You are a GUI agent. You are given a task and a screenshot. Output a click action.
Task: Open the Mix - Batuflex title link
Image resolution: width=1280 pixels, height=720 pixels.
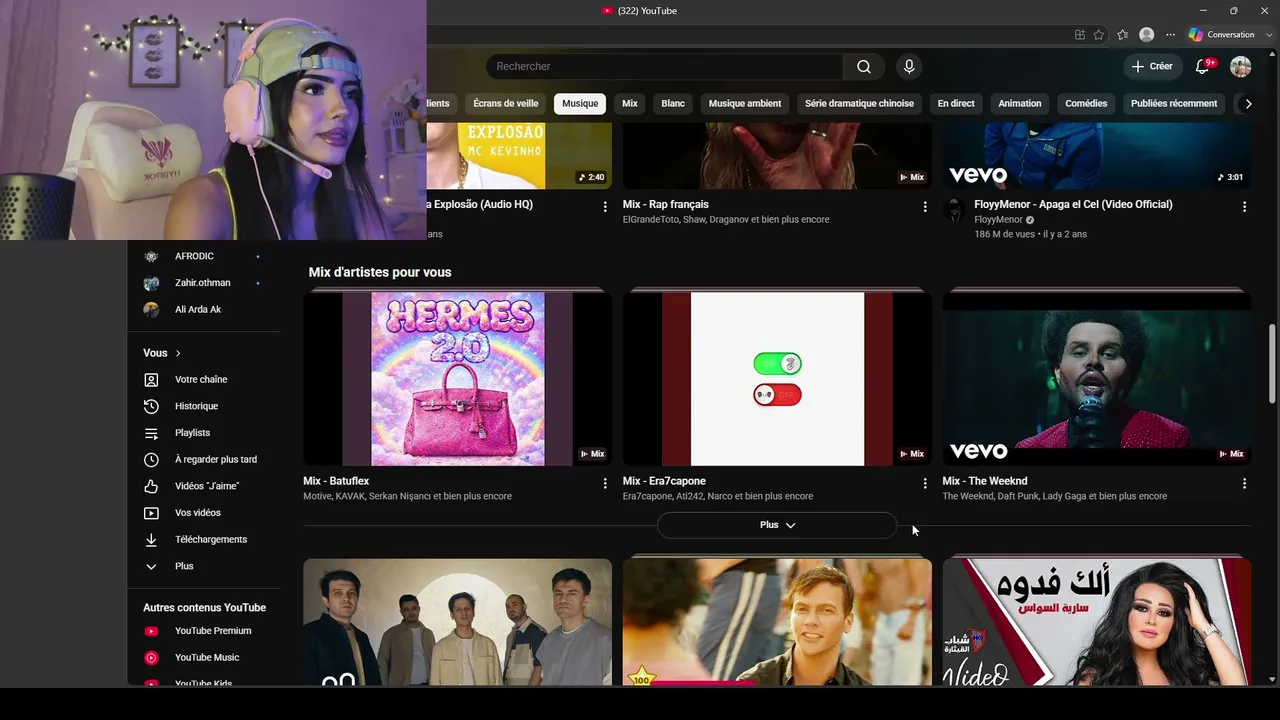coord(336,481)
